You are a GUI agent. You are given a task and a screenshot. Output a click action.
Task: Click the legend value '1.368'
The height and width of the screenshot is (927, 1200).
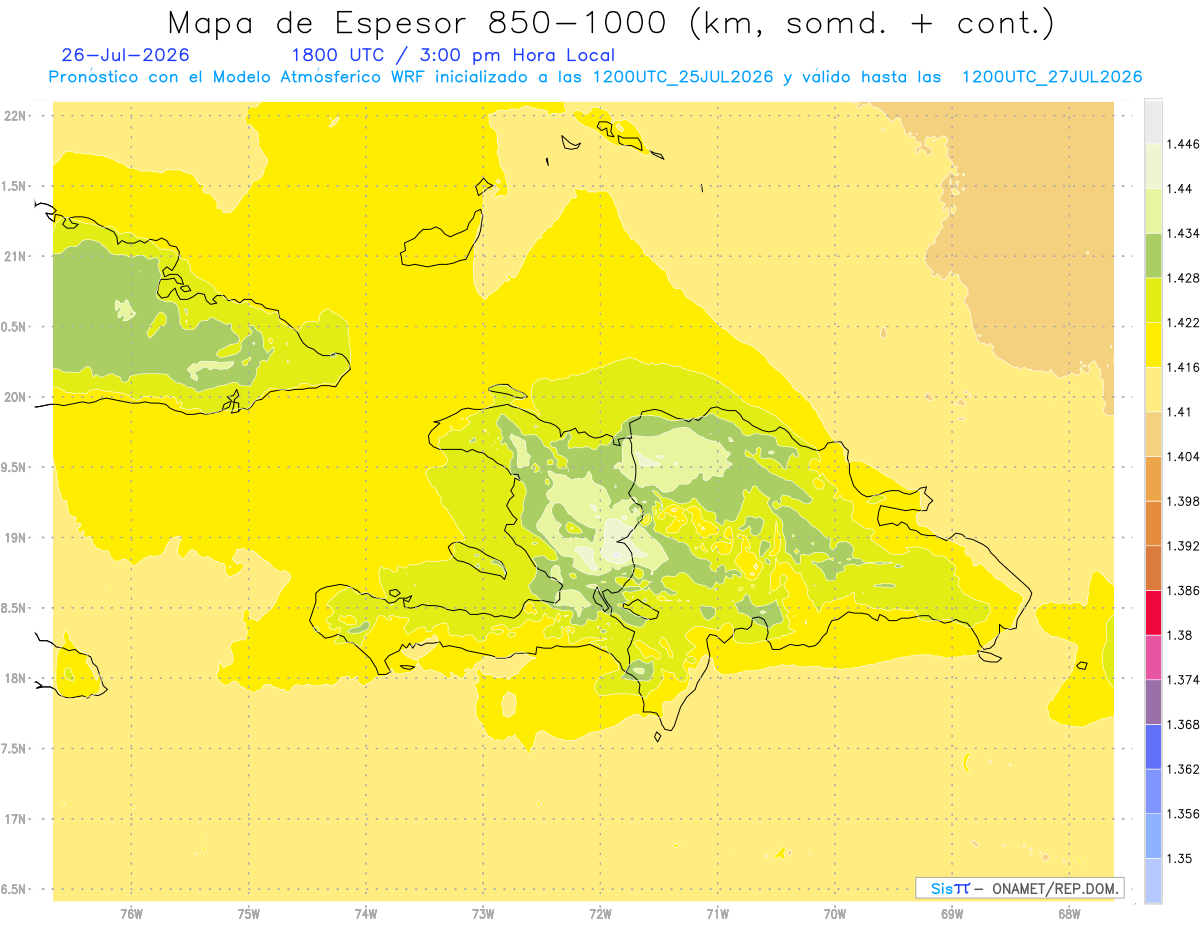pyautogui.click(x=1183, y=725)
